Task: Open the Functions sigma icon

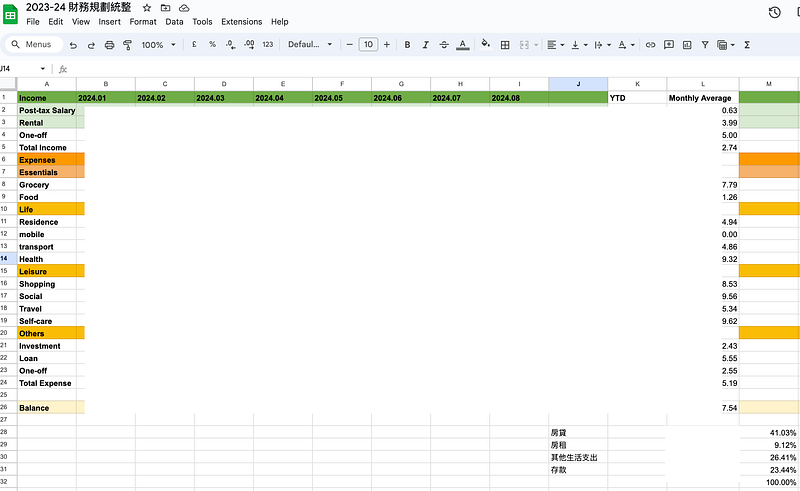Action: coord(747,45)
